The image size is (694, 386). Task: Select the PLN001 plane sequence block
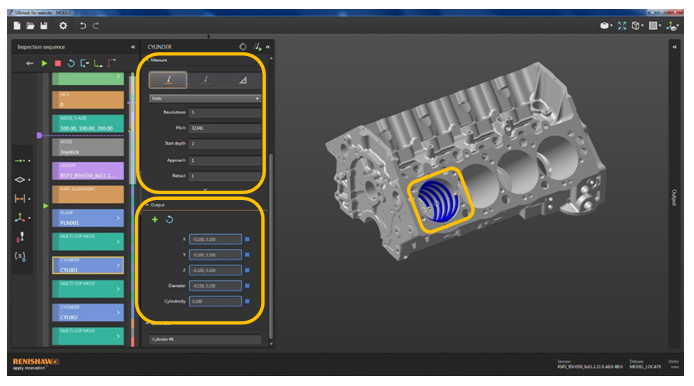point(88,218)
